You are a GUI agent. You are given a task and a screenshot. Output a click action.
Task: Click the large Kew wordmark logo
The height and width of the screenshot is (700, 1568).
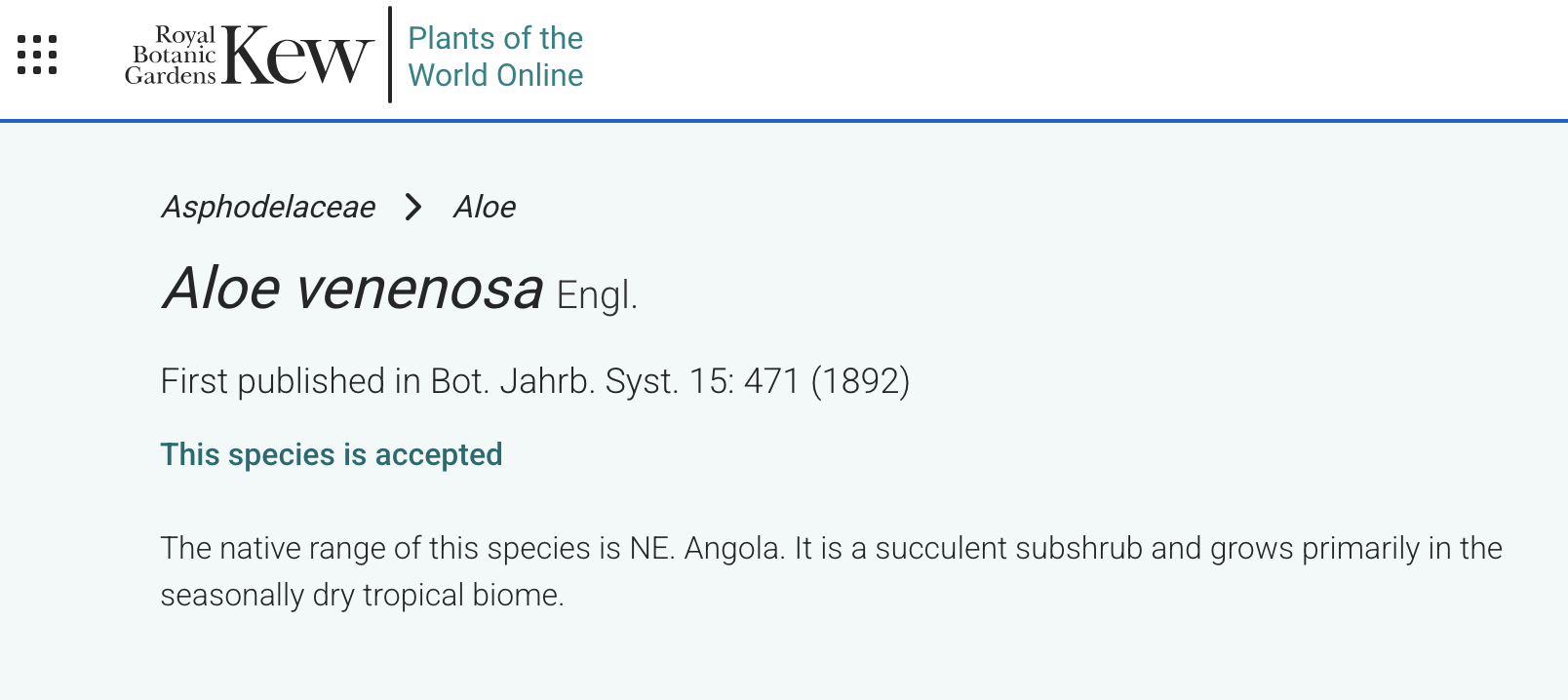point(297,57)
